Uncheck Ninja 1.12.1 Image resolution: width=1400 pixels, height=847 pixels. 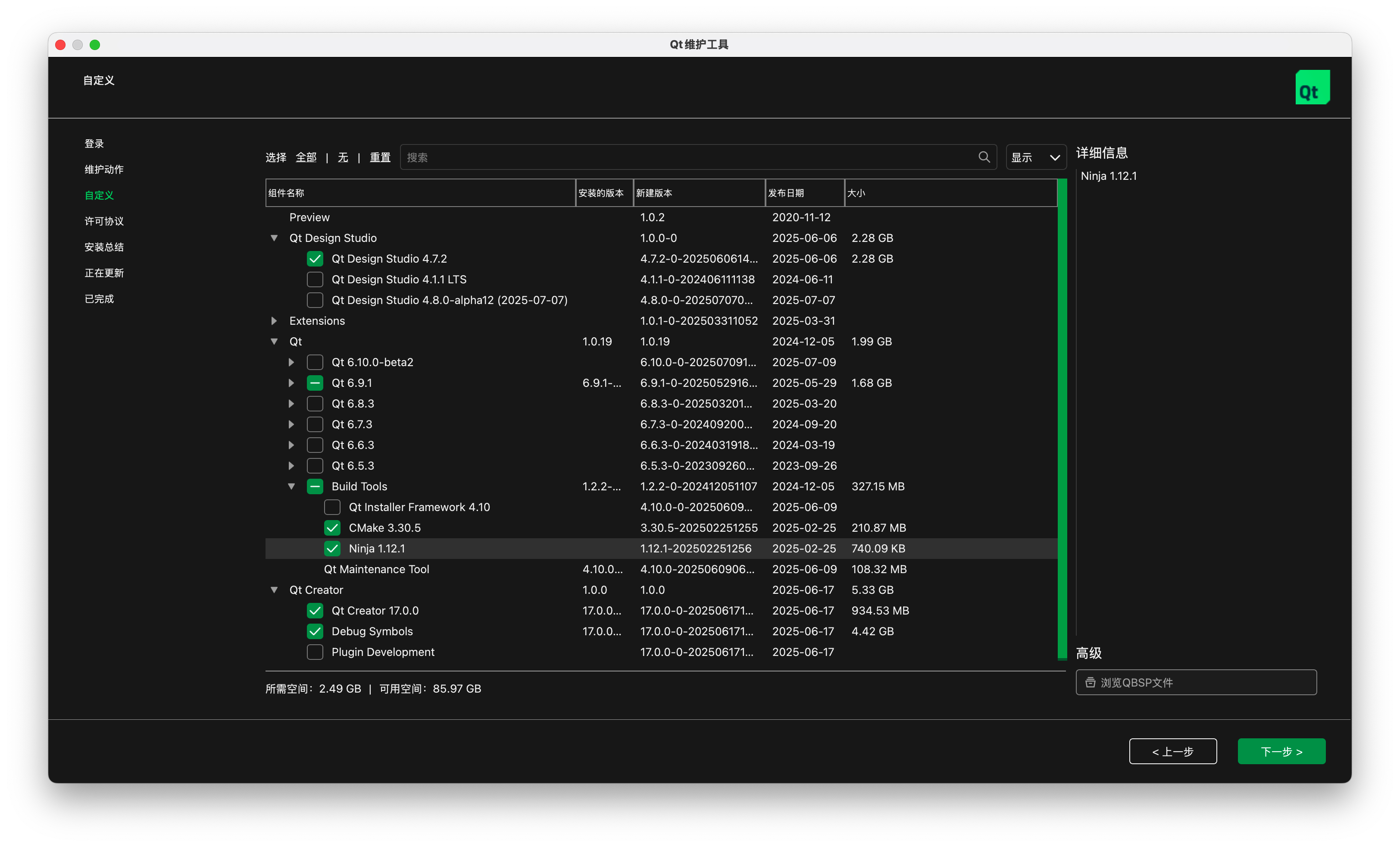[x=332, y=549]
